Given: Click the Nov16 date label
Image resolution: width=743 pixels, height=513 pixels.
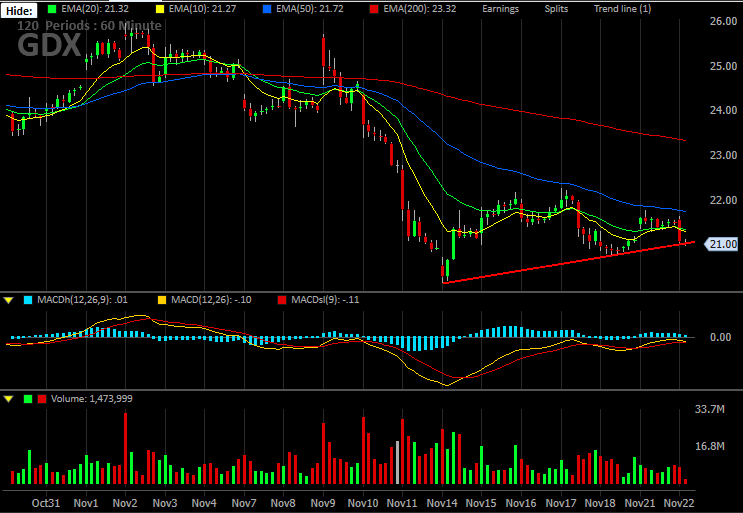Looking at the screenshot, I should (521, 503).
